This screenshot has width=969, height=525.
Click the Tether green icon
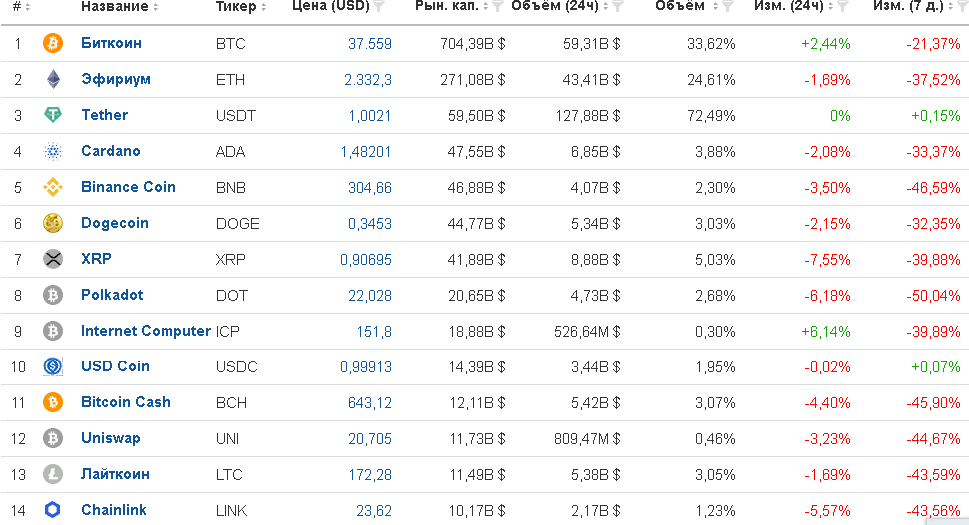(53, 115)
